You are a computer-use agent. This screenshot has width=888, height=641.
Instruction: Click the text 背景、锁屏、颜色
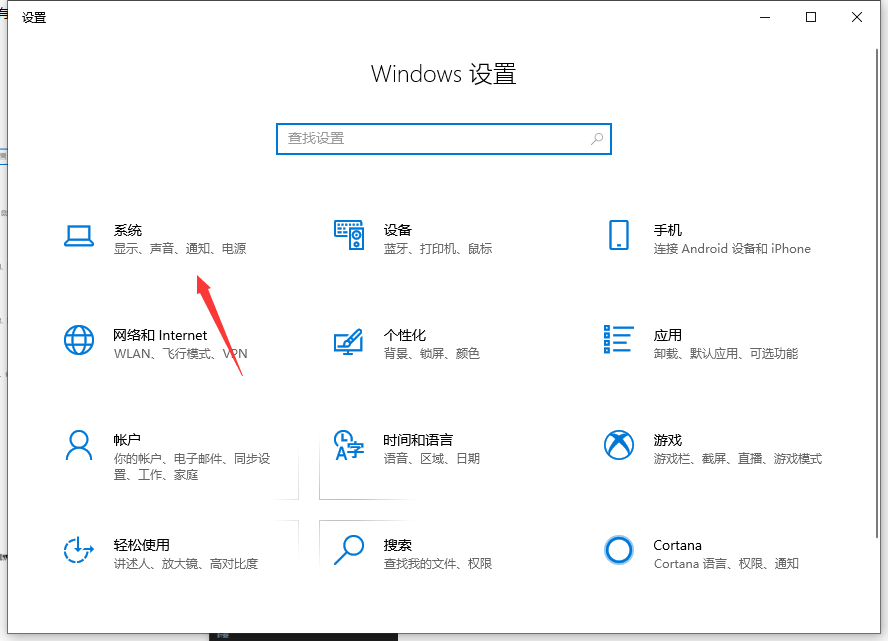coord(432,354)
